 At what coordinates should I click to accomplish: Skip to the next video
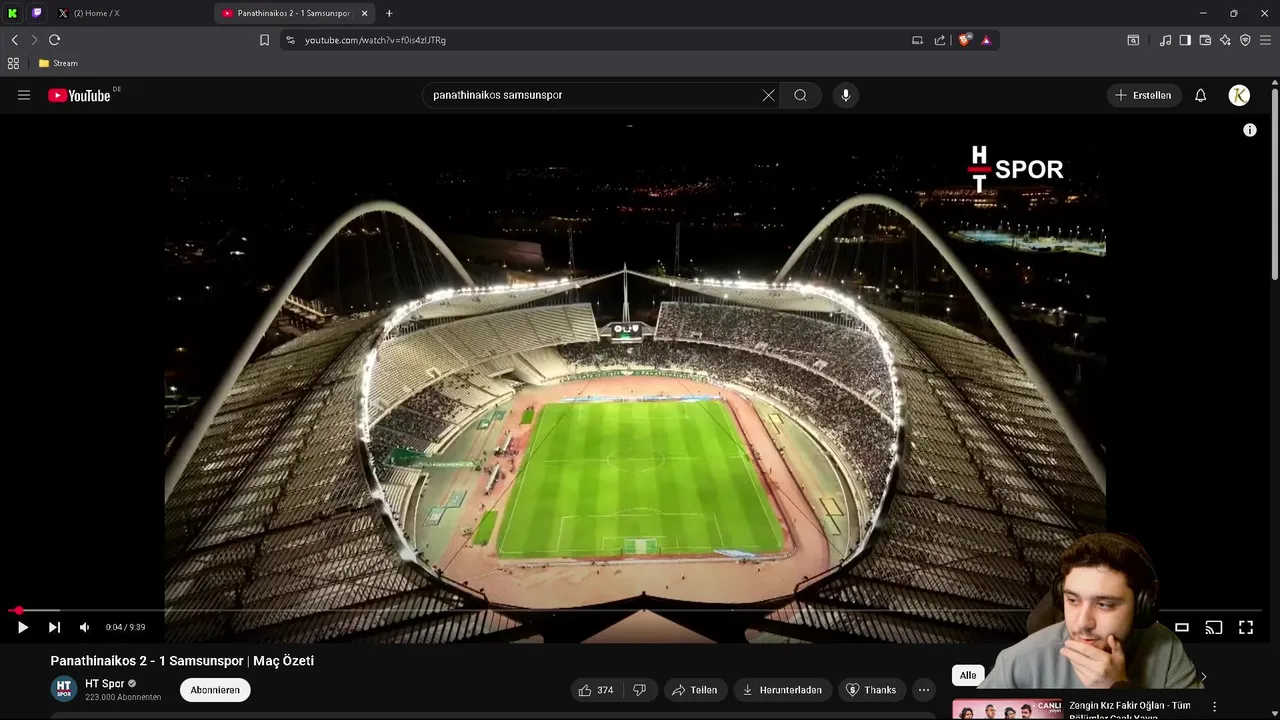point(54,627)
